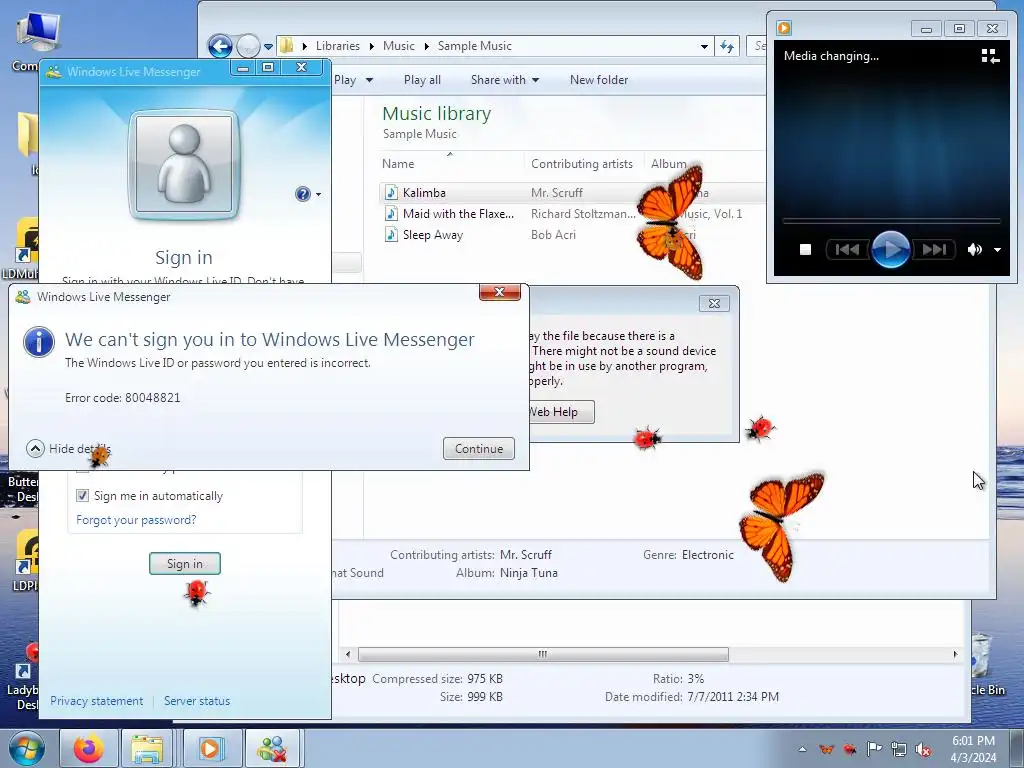Mute the Media Player speaker icon

(974, 249)
